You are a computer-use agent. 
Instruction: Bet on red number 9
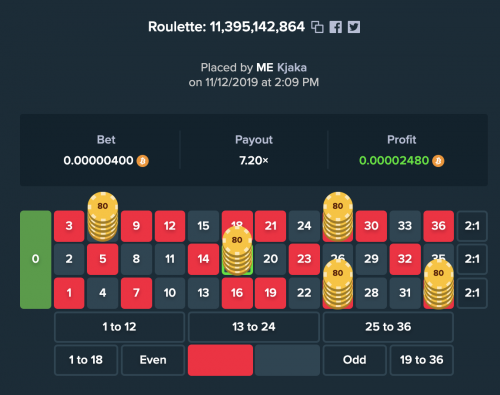point(136,226)
